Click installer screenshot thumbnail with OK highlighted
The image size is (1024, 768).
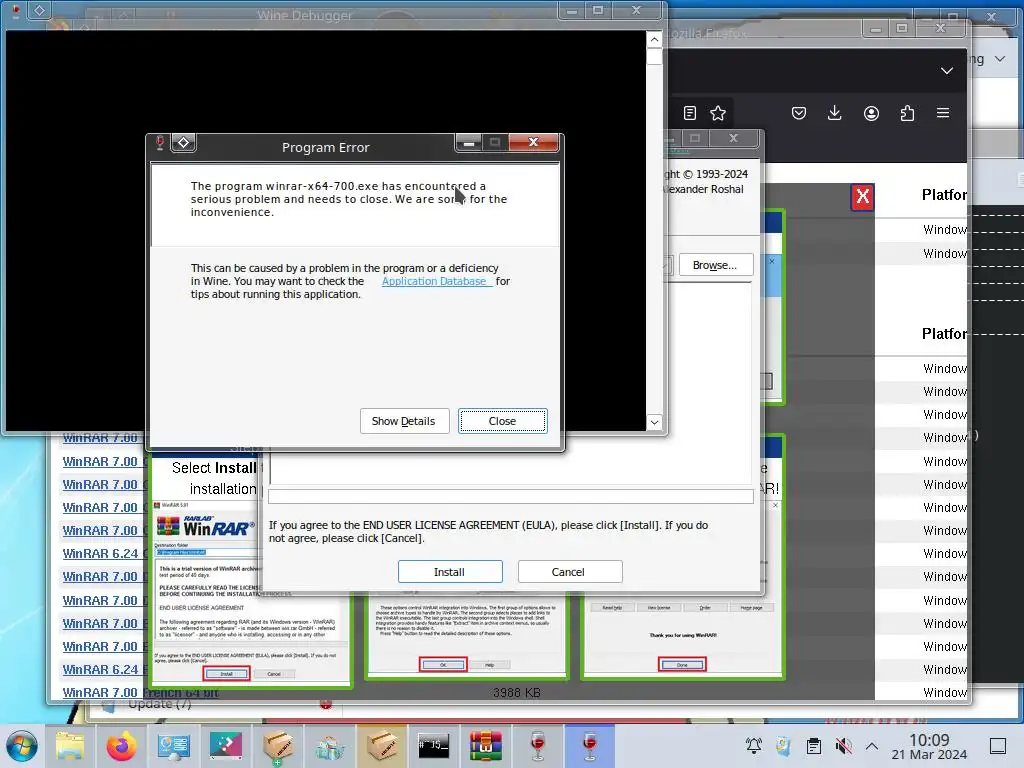tap(466, 636)
